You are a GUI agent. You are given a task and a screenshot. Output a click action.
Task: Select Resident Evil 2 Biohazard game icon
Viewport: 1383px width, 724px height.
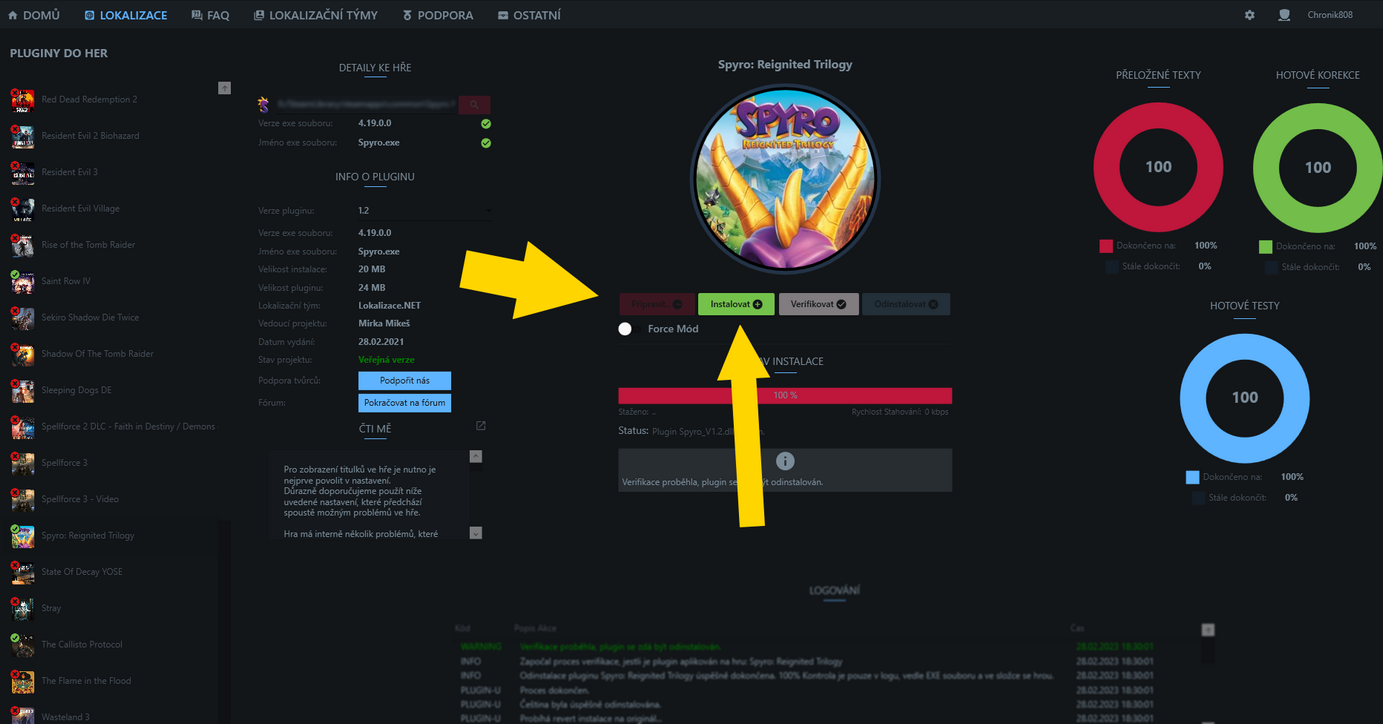(x=22, y=136)
